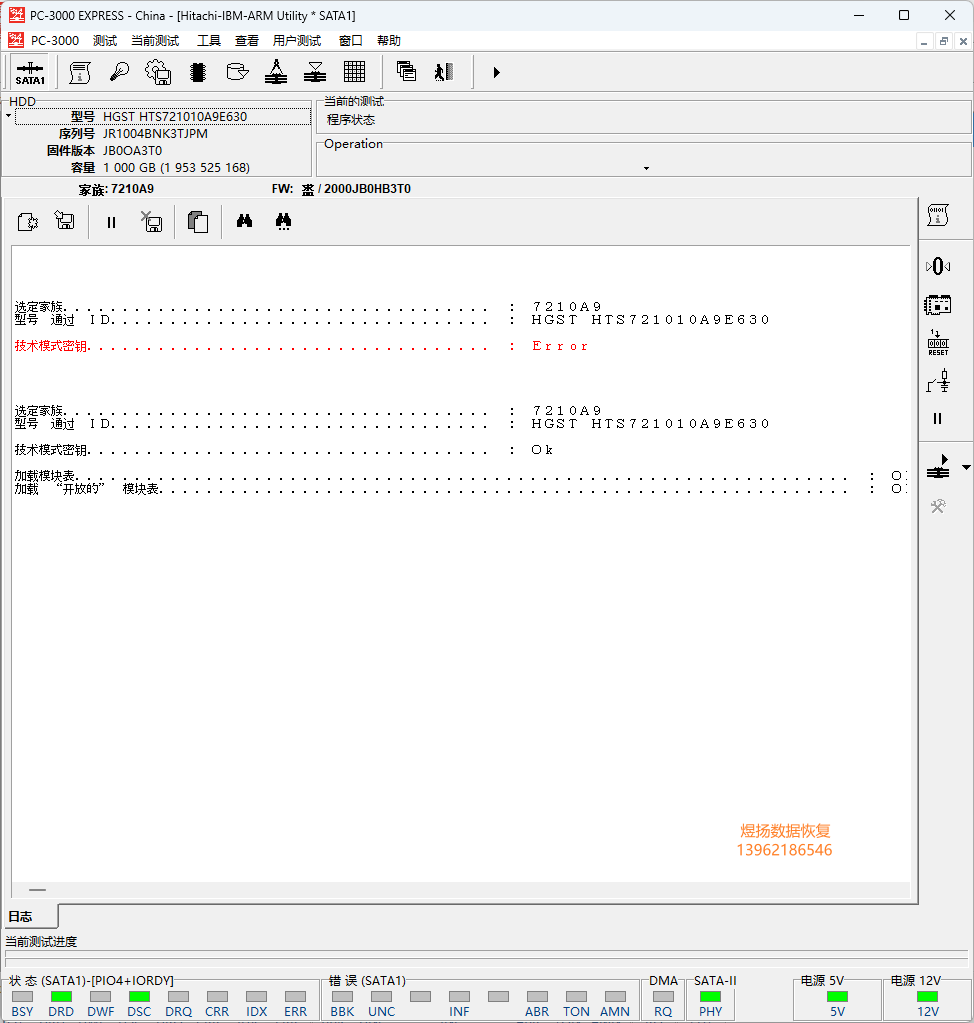
Task: Click the find next binoculars icon
Action: tap(283, 221)
